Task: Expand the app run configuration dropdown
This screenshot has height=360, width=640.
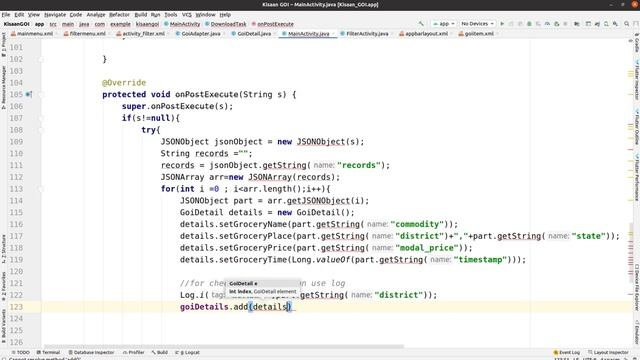Action: pyautogui.click(x=443, y=24)
